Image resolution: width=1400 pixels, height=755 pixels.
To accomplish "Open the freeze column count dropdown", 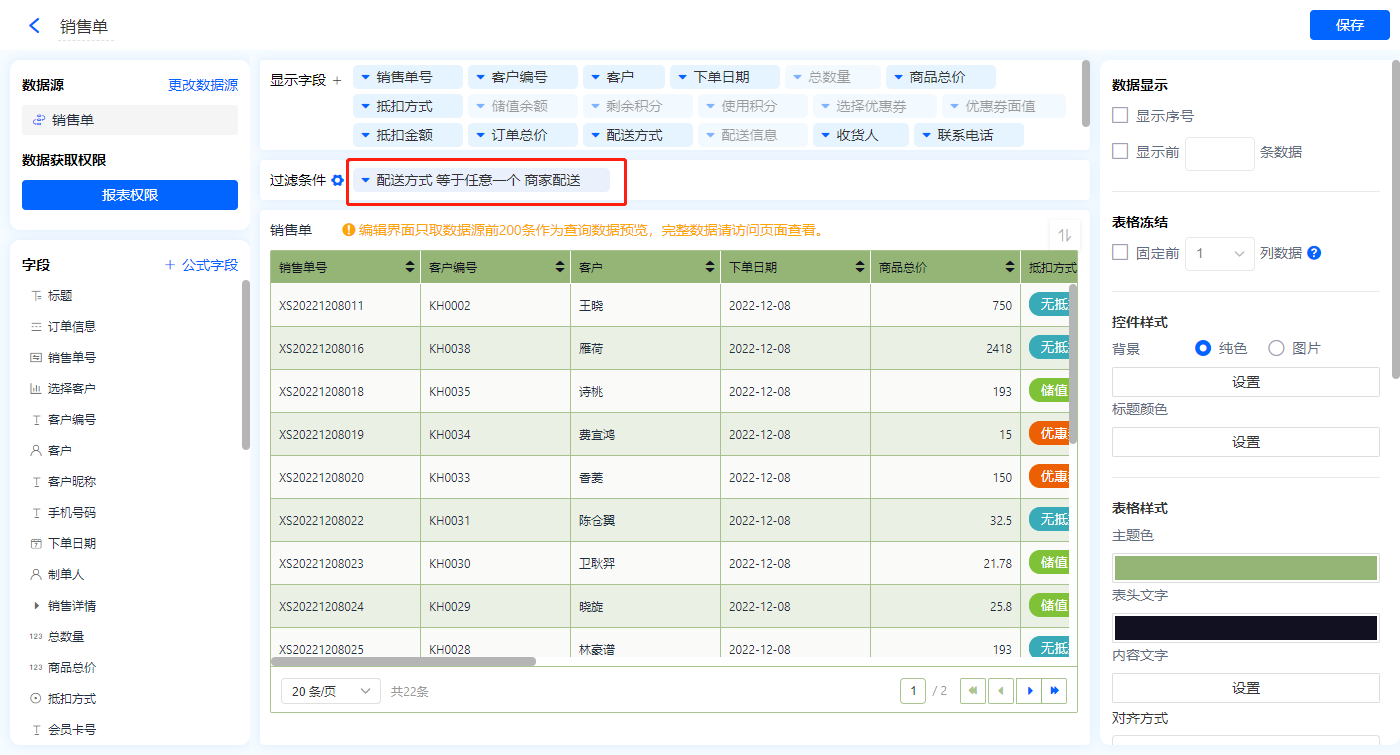I will tap(1219, 254).
